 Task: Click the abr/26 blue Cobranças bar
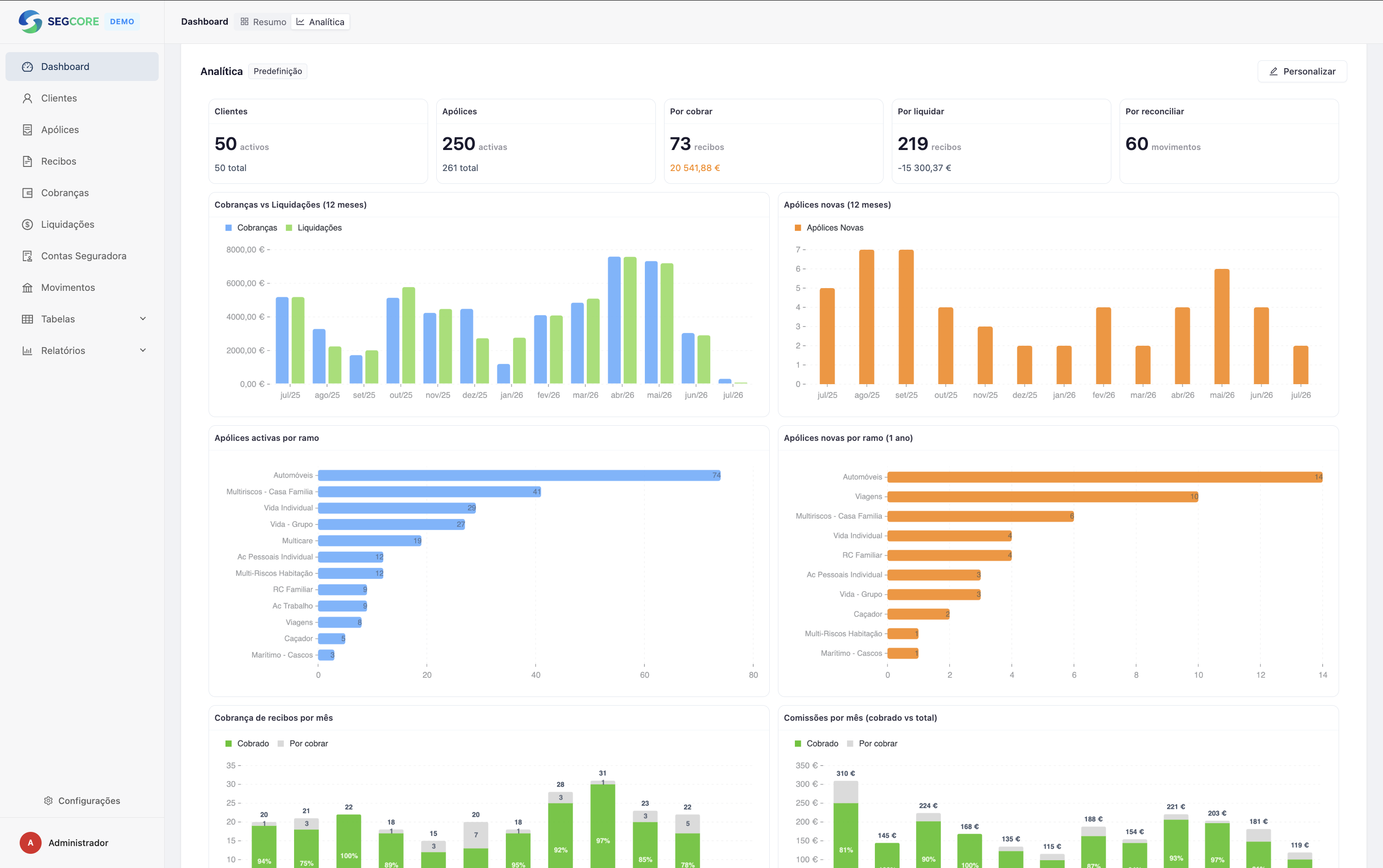(614, 320)
